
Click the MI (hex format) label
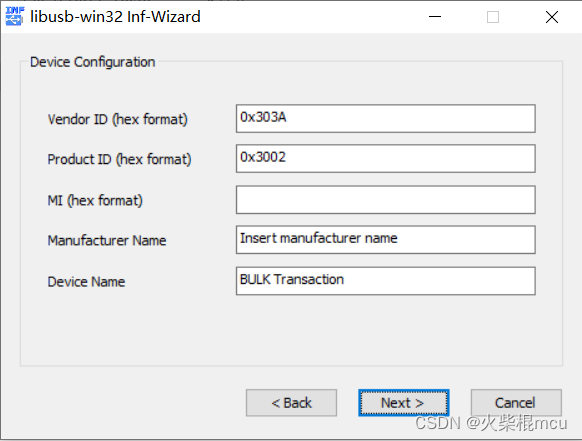pos(95,201)
